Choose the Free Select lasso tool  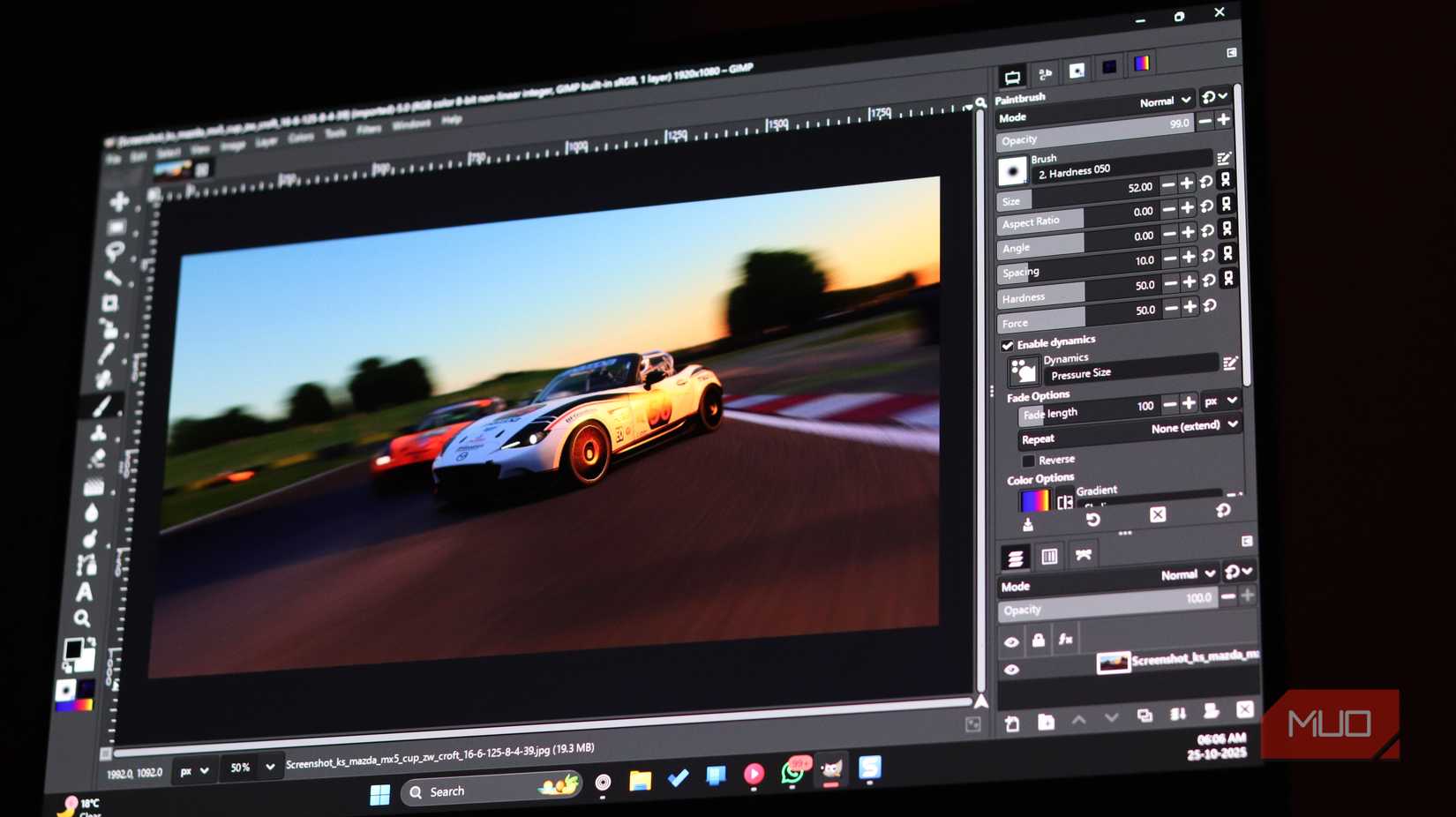pos(114,252)
